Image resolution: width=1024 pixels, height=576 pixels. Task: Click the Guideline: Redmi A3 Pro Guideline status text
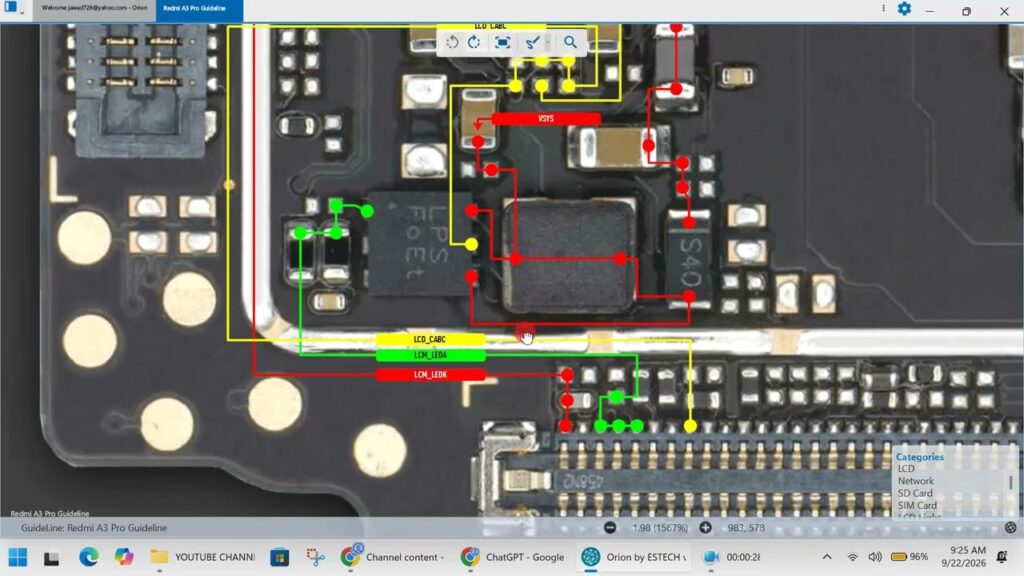[94, 528]
